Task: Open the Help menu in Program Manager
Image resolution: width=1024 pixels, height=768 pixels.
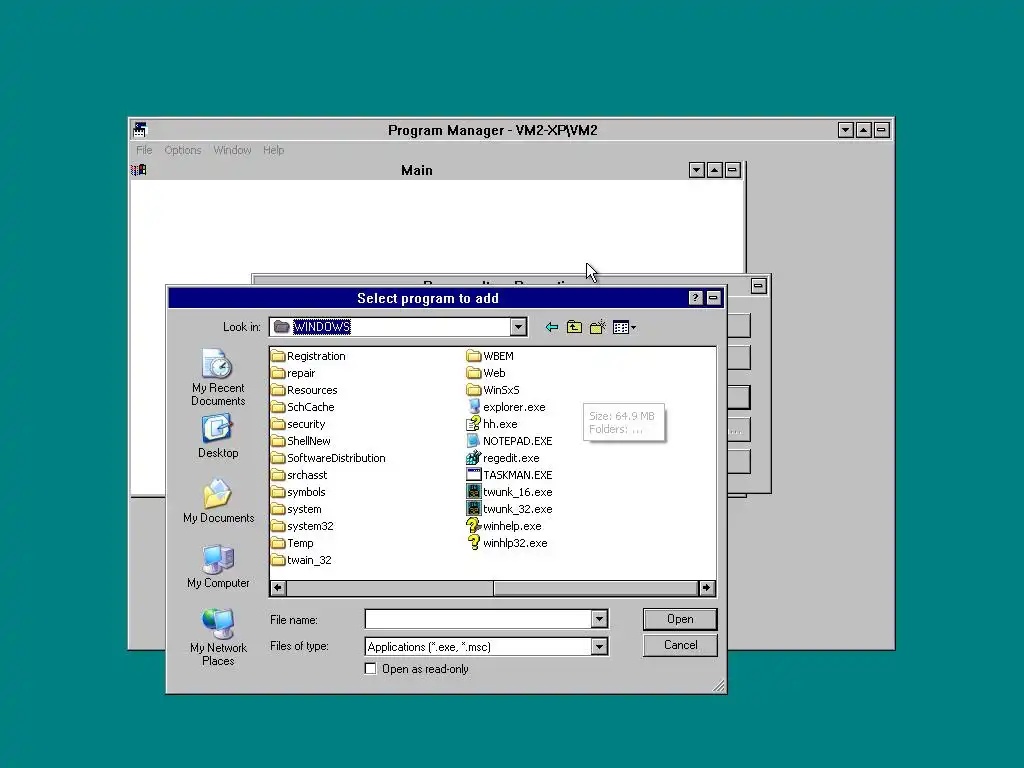Action: coord(274,150)
